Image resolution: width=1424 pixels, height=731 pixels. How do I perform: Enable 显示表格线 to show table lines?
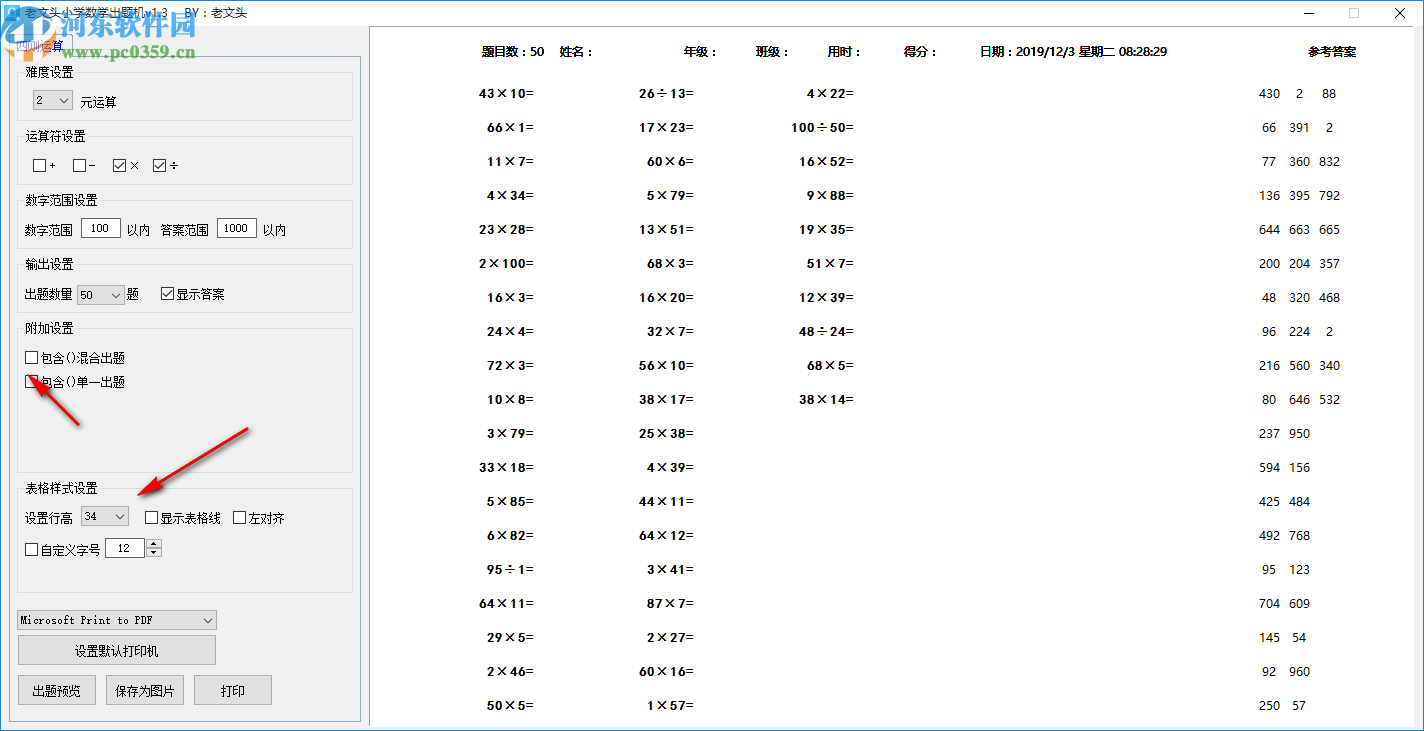[x=152, y=516]
